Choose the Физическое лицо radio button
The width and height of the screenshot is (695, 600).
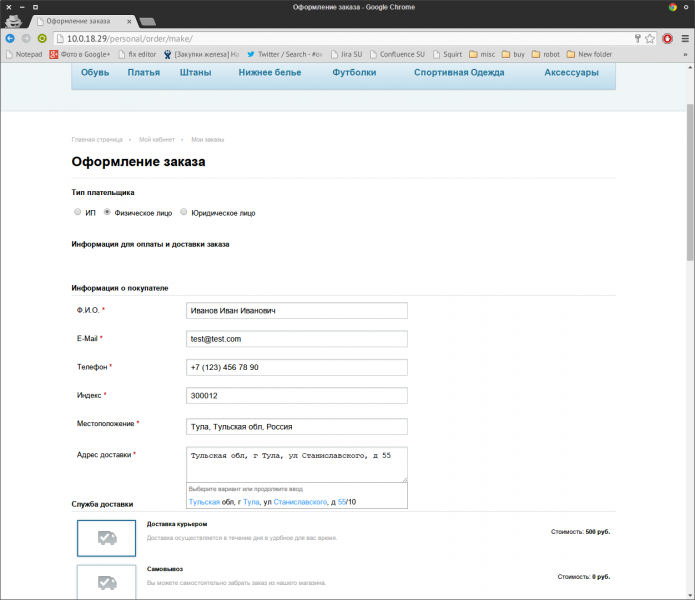point(107,212)
